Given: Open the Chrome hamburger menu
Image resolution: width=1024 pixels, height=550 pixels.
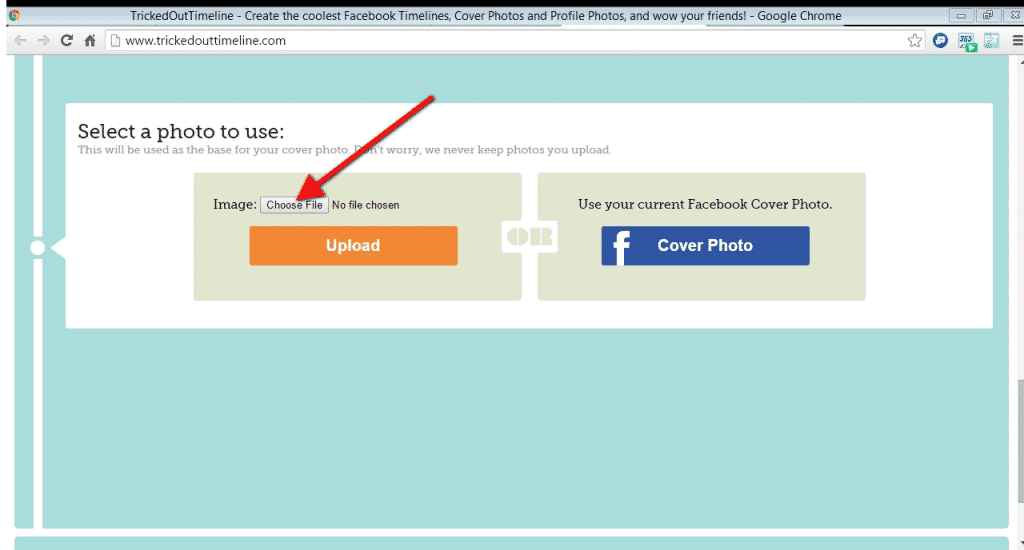Looking at the screenshot, I should [x=1017, y=40].
